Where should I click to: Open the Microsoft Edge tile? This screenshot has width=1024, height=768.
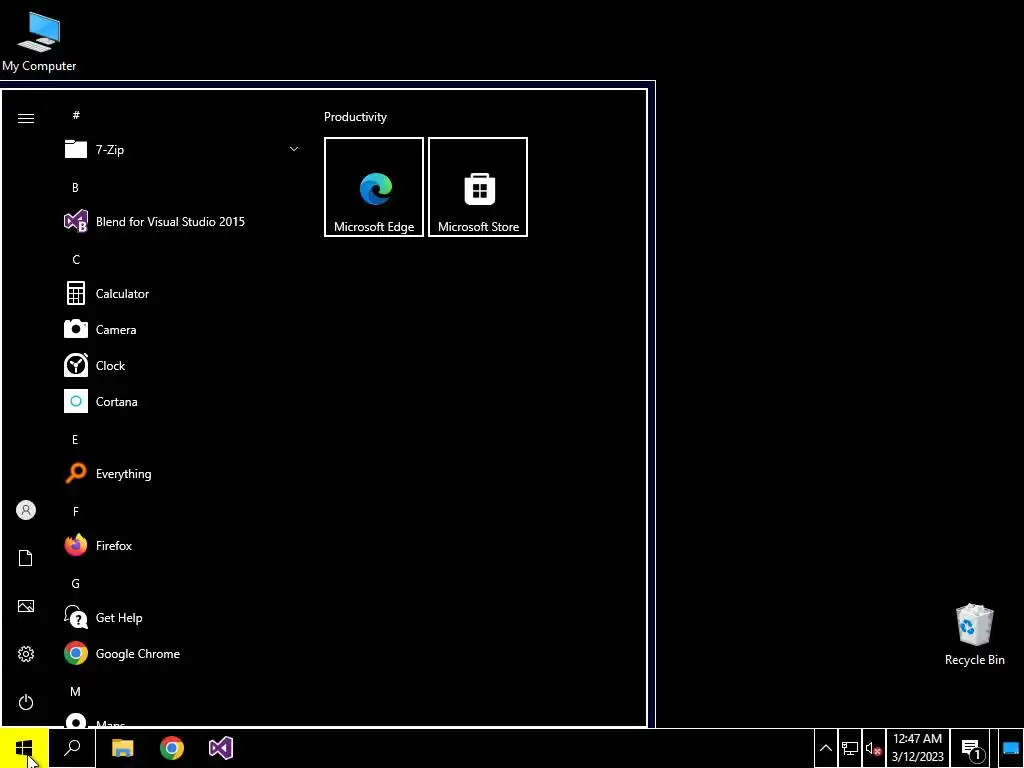(374, 187)
